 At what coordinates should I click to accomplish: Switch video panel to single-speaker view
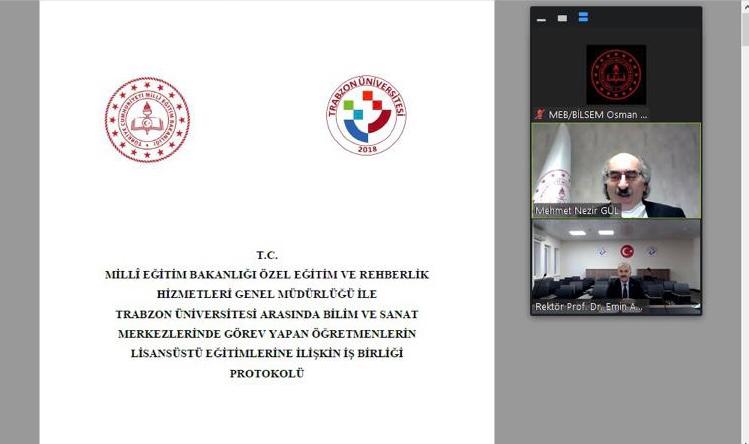click(x=562, y=18)
